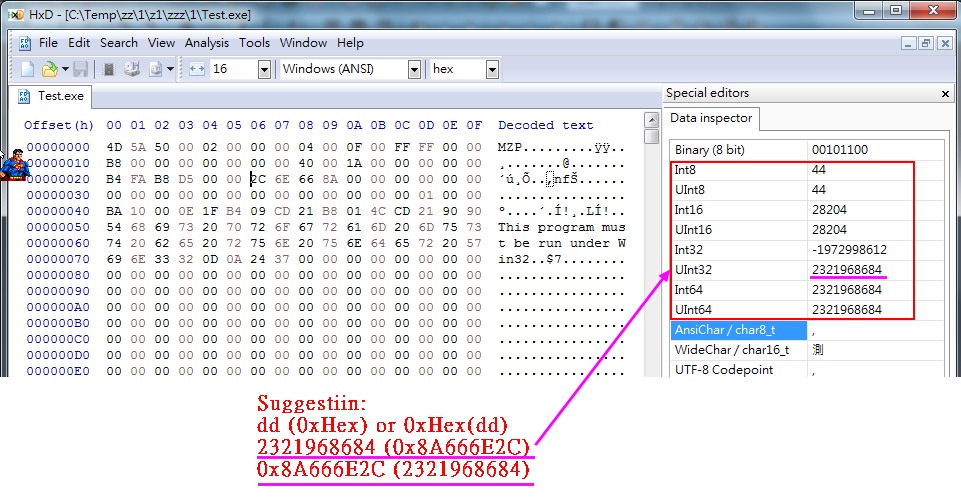The image size is (961, 500).
Task: Open a file using the folder icon
Action: click(x=49, y=69)
